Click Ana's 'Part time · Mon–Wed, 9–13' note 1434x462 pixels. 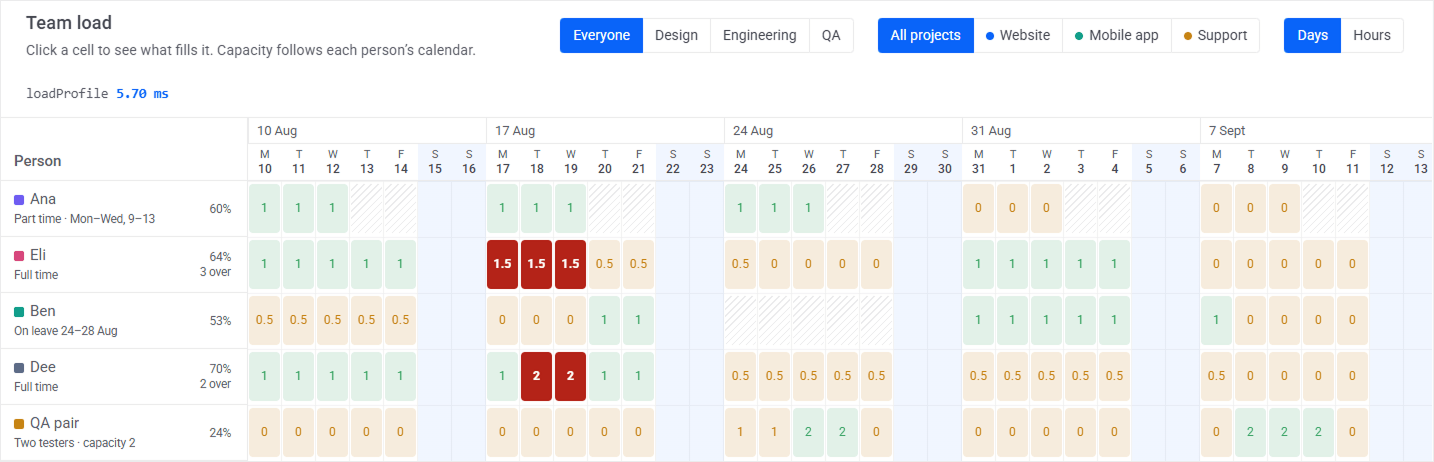click(x=84, y=218)
